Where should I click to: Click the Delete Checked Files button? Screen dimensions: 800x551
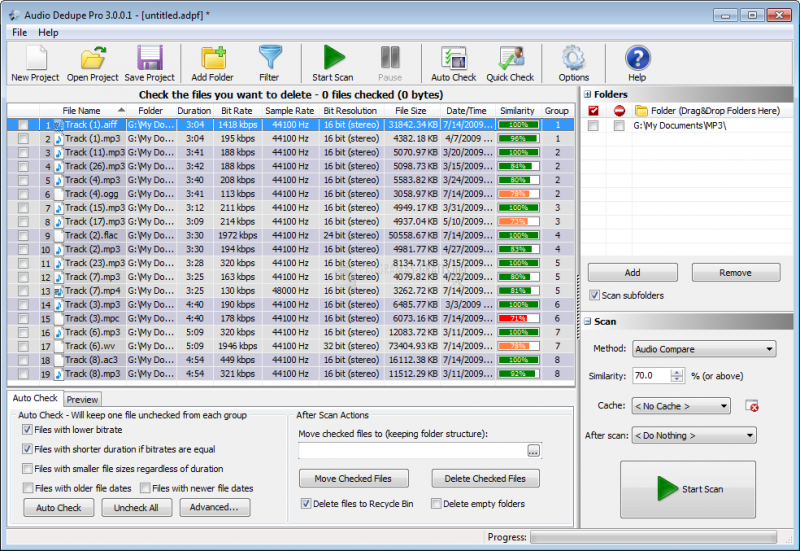click(485, 479)
